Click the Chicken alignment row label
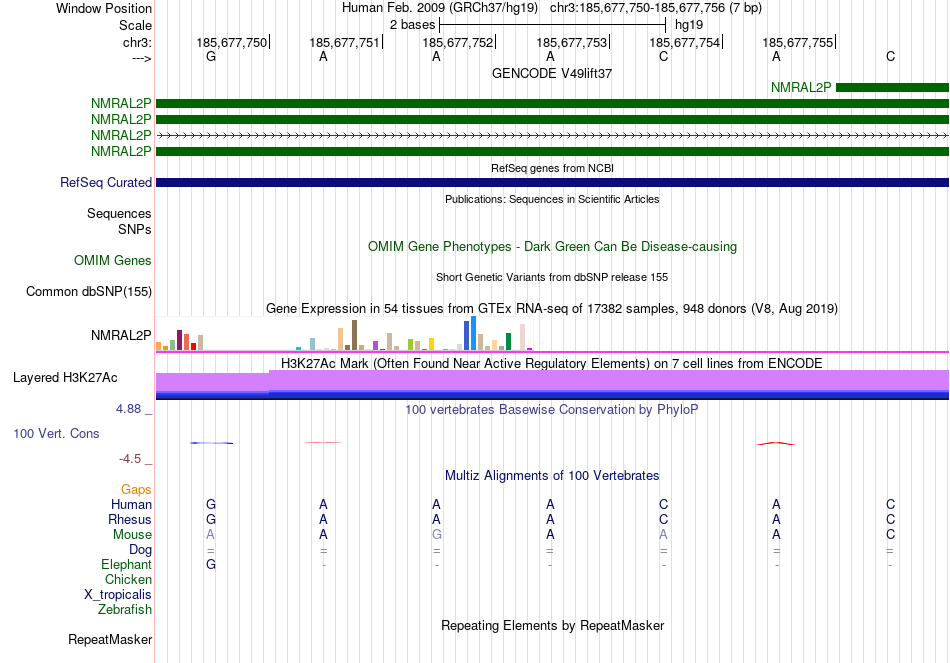950x663 pixels. click(x=128, y=579)
